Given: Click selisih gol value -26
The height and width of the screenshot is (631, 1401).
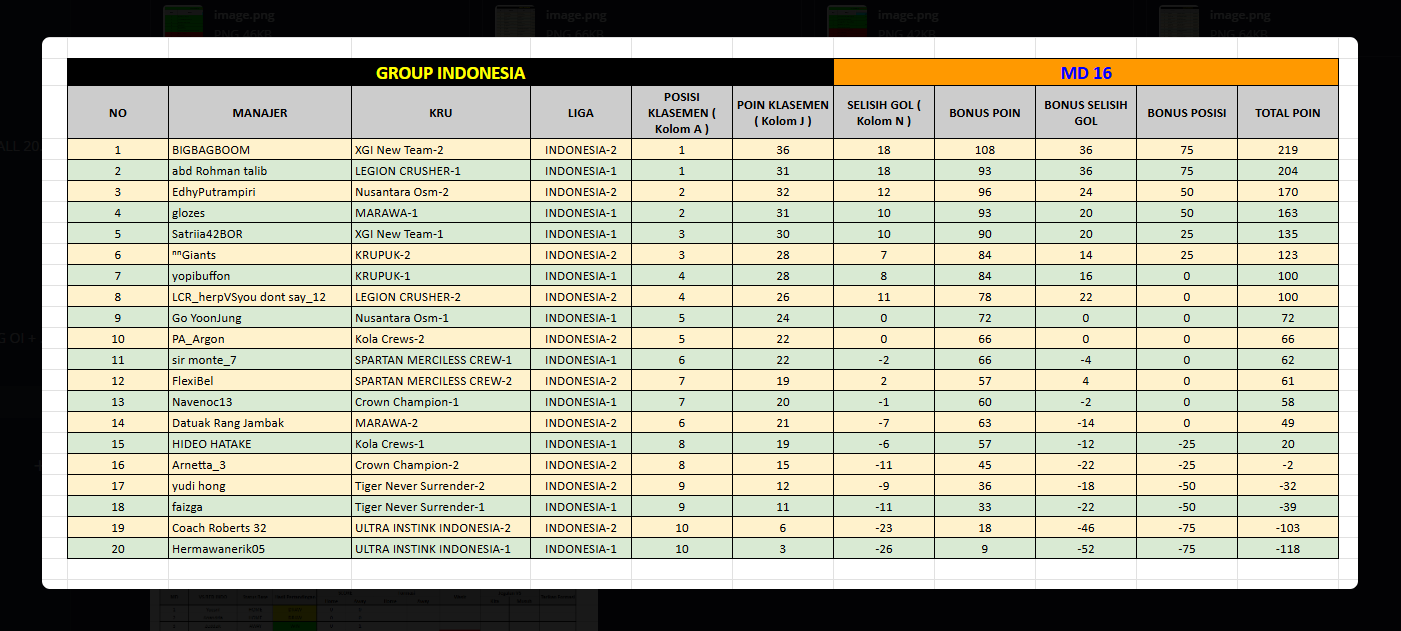Looking at the screenshot, I should tap(884, 549).
